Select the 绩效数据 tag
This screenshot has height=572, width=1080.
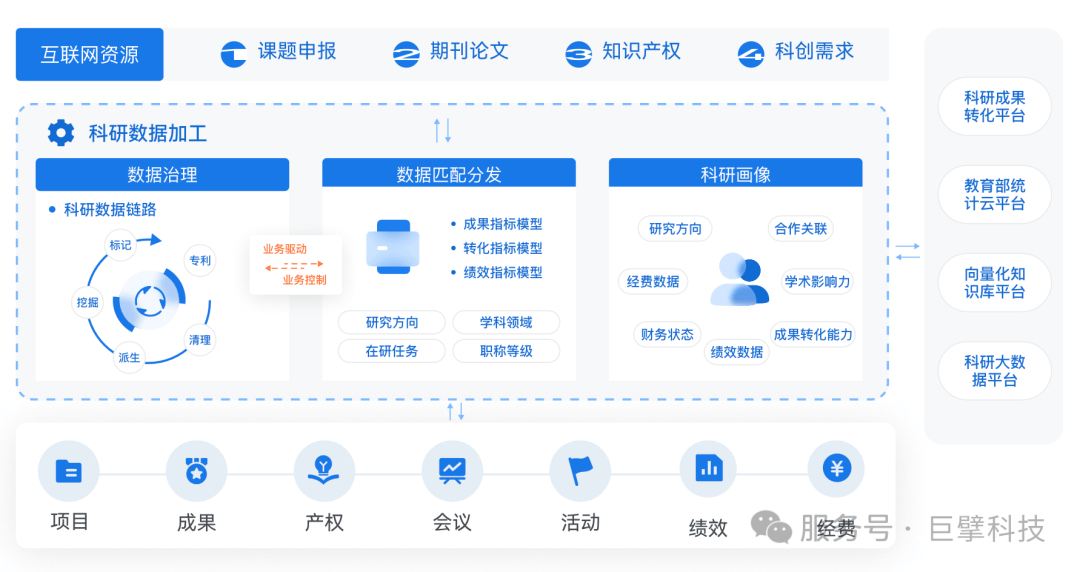(x=736, y=352)
